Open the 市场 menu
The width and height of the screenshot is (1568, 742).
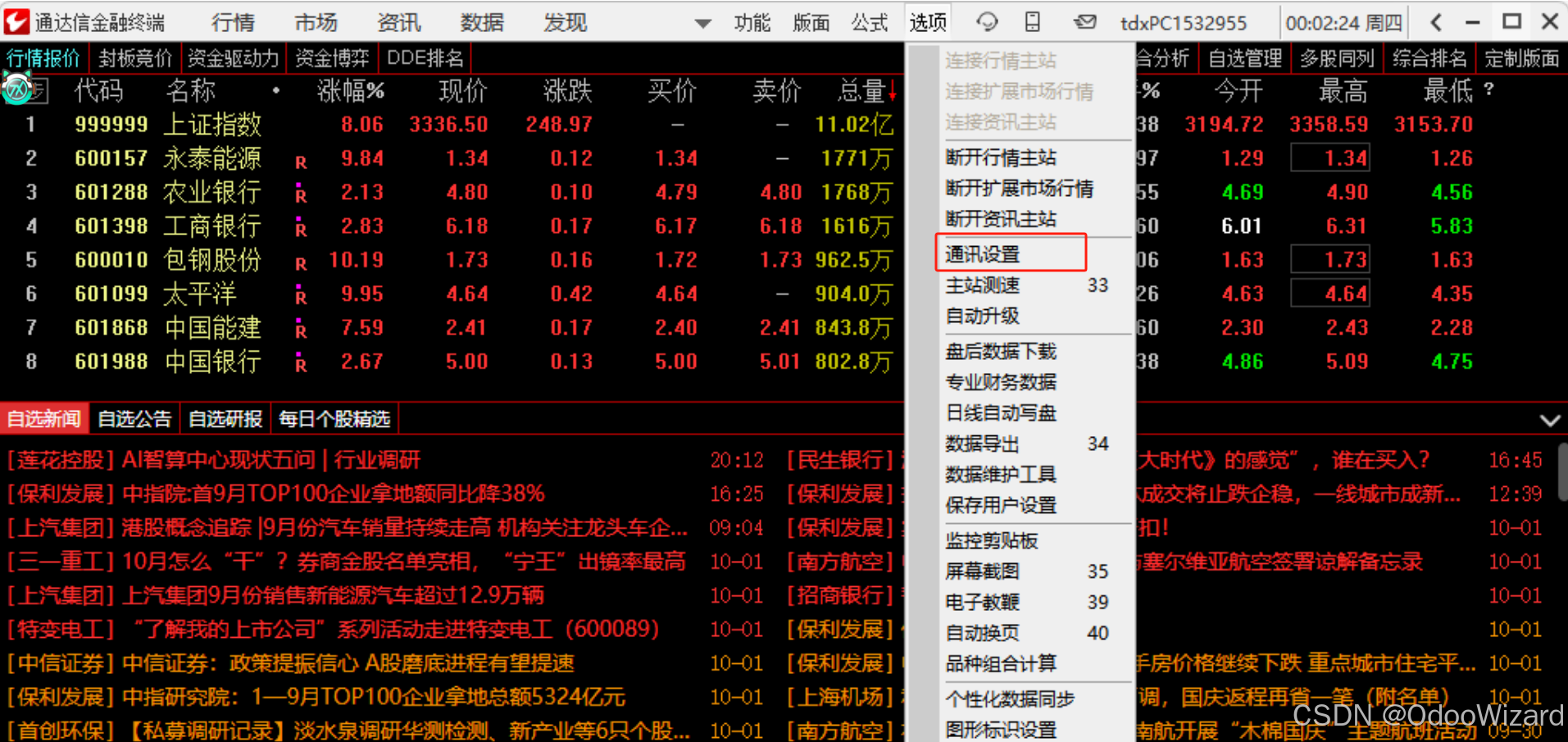(316, 22)
